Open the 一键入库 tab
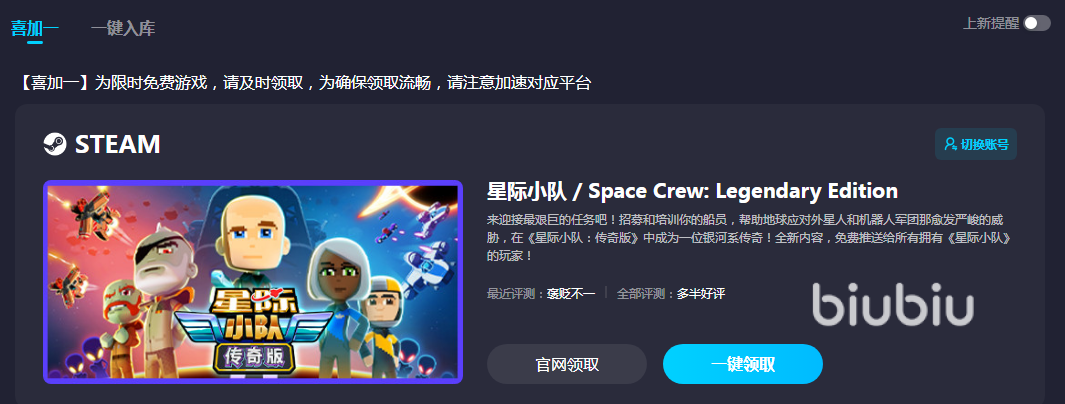Image resolution: width=1065 pixels, height=404 pixels. pyautogui.click(x=123, y=28)
